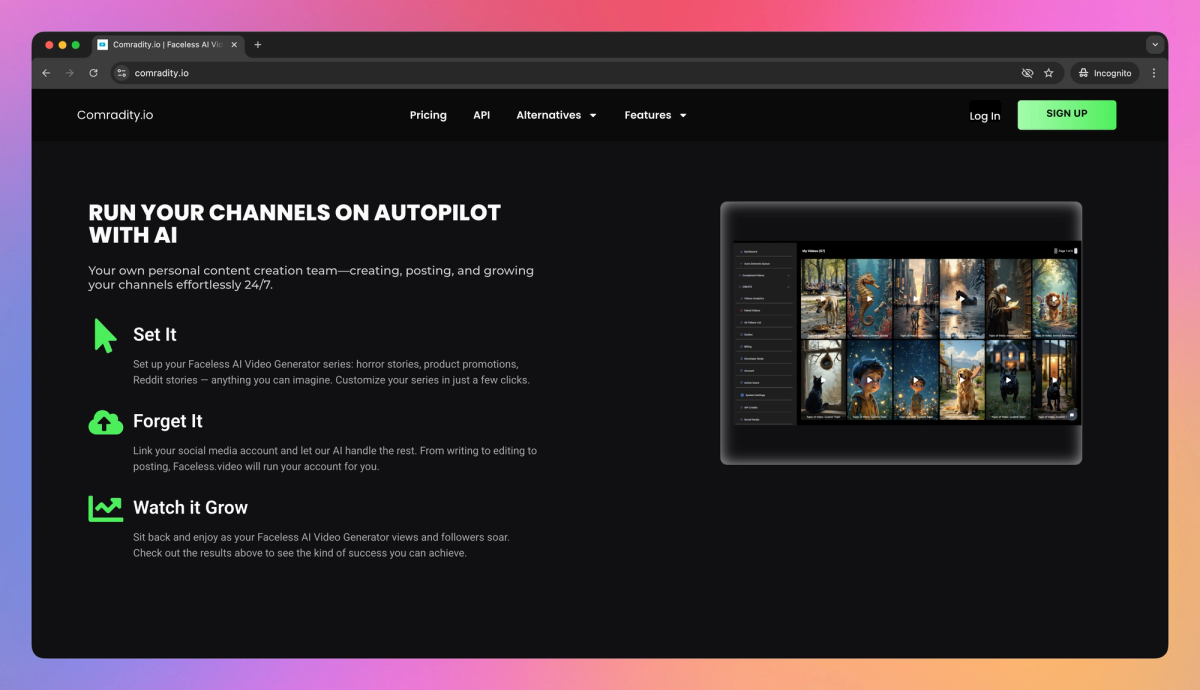Go back using the browser back arrow
This screenshot has height=690, width=1200.
coord(46,73)
